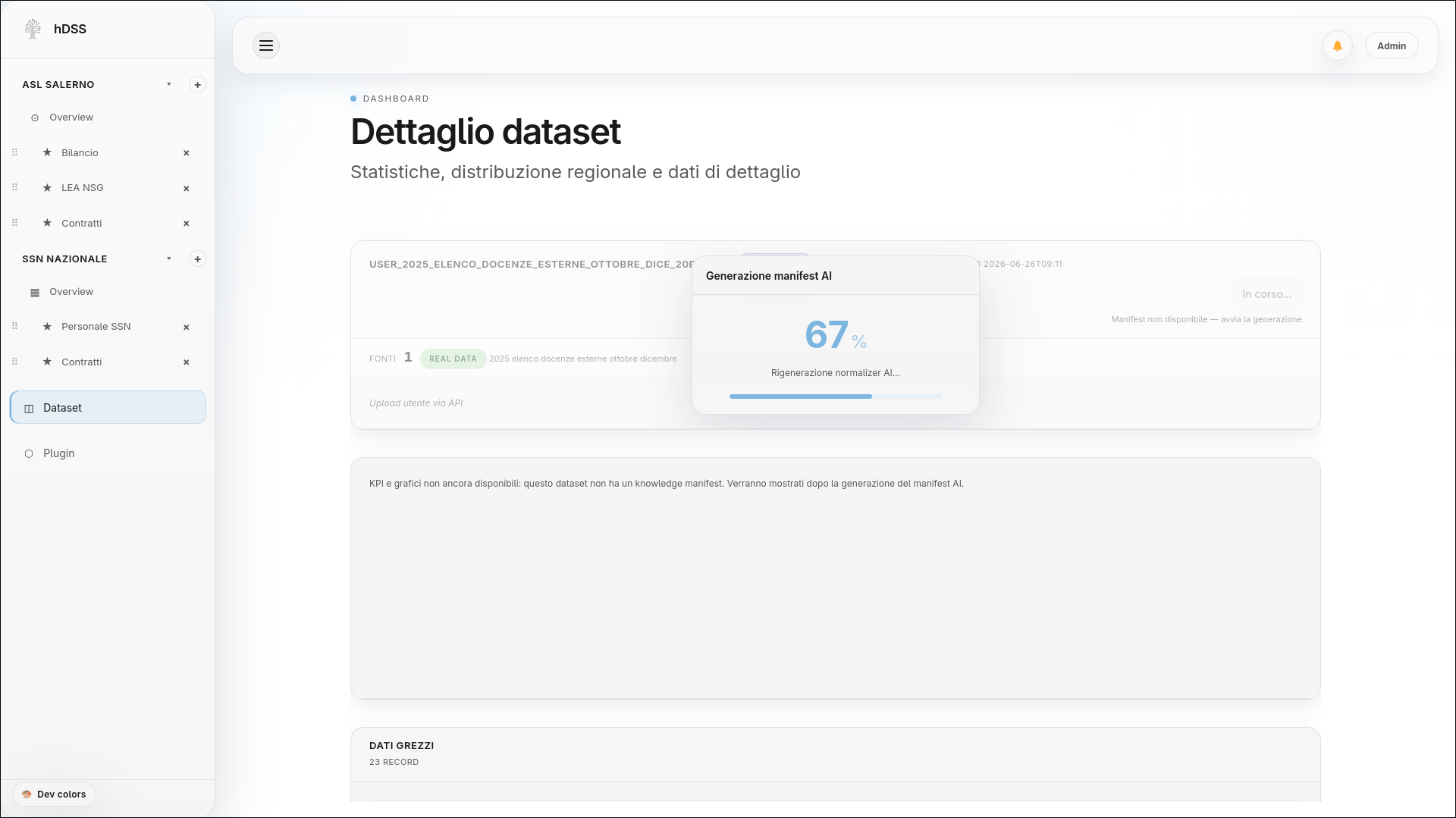This screenshot has height=818, width=1456.
Task: Select the Dataset navigation item
Action: pos(108,408)
